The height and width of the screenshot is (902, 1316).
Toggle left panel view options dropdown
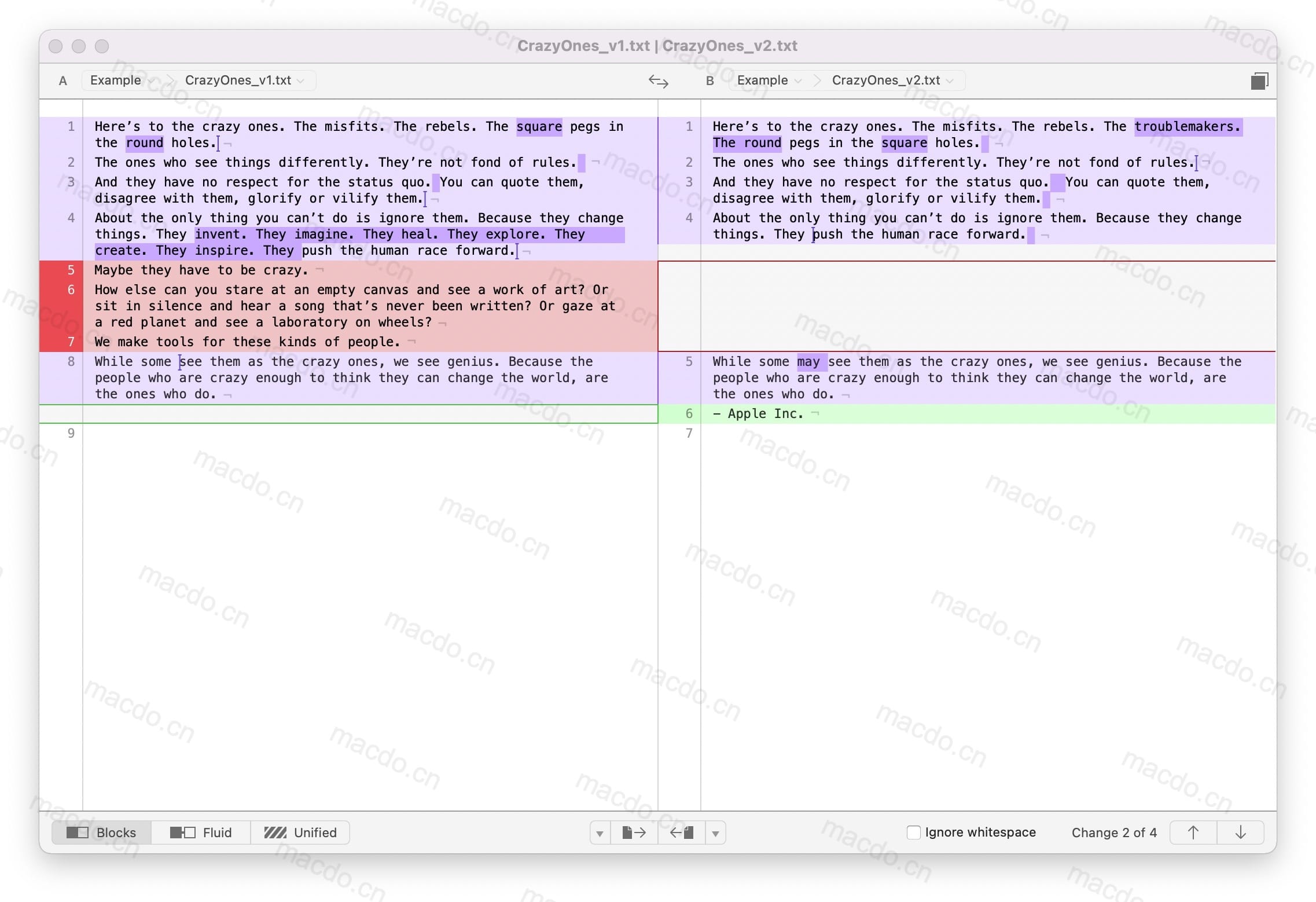(598, 832)
